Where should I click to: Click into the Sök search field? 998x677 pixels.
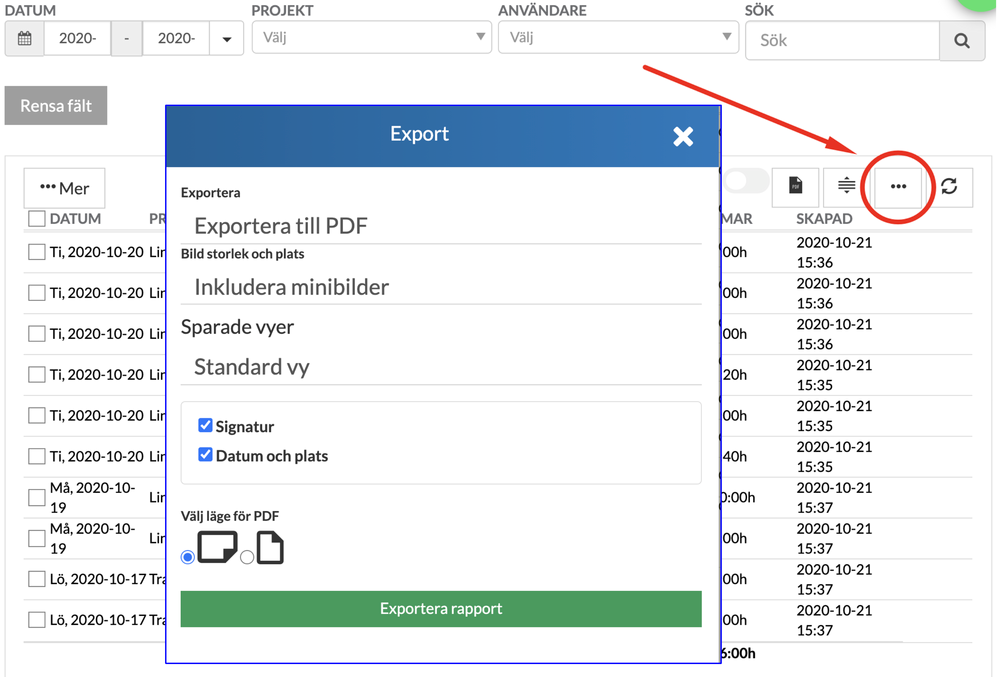(842, 41)
